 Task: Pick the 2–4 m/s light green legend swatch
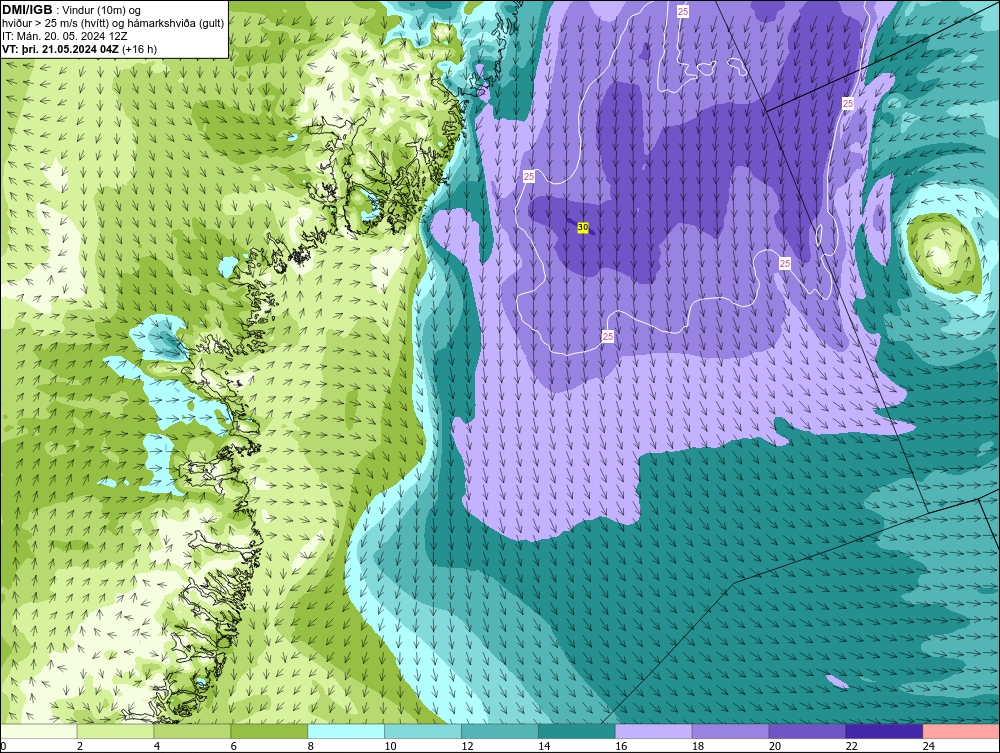click(115, 731)
